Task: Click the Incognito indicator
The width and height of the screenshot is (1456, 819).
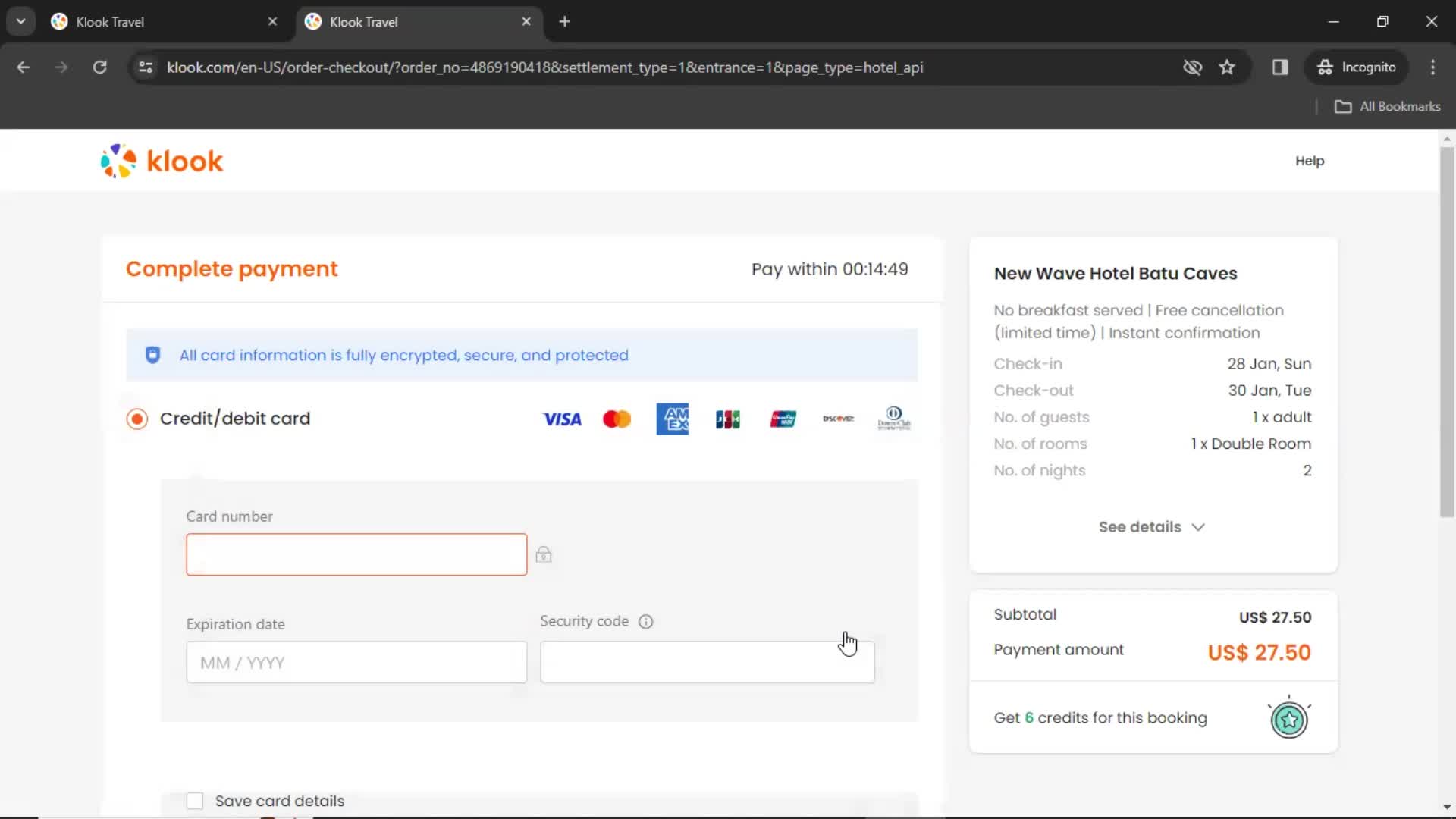Action: 1357,67
